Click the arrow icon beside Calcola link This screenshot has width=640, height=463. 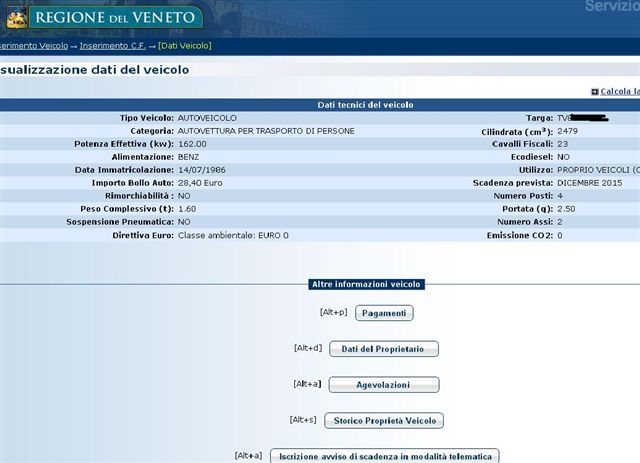click(595, 92)
